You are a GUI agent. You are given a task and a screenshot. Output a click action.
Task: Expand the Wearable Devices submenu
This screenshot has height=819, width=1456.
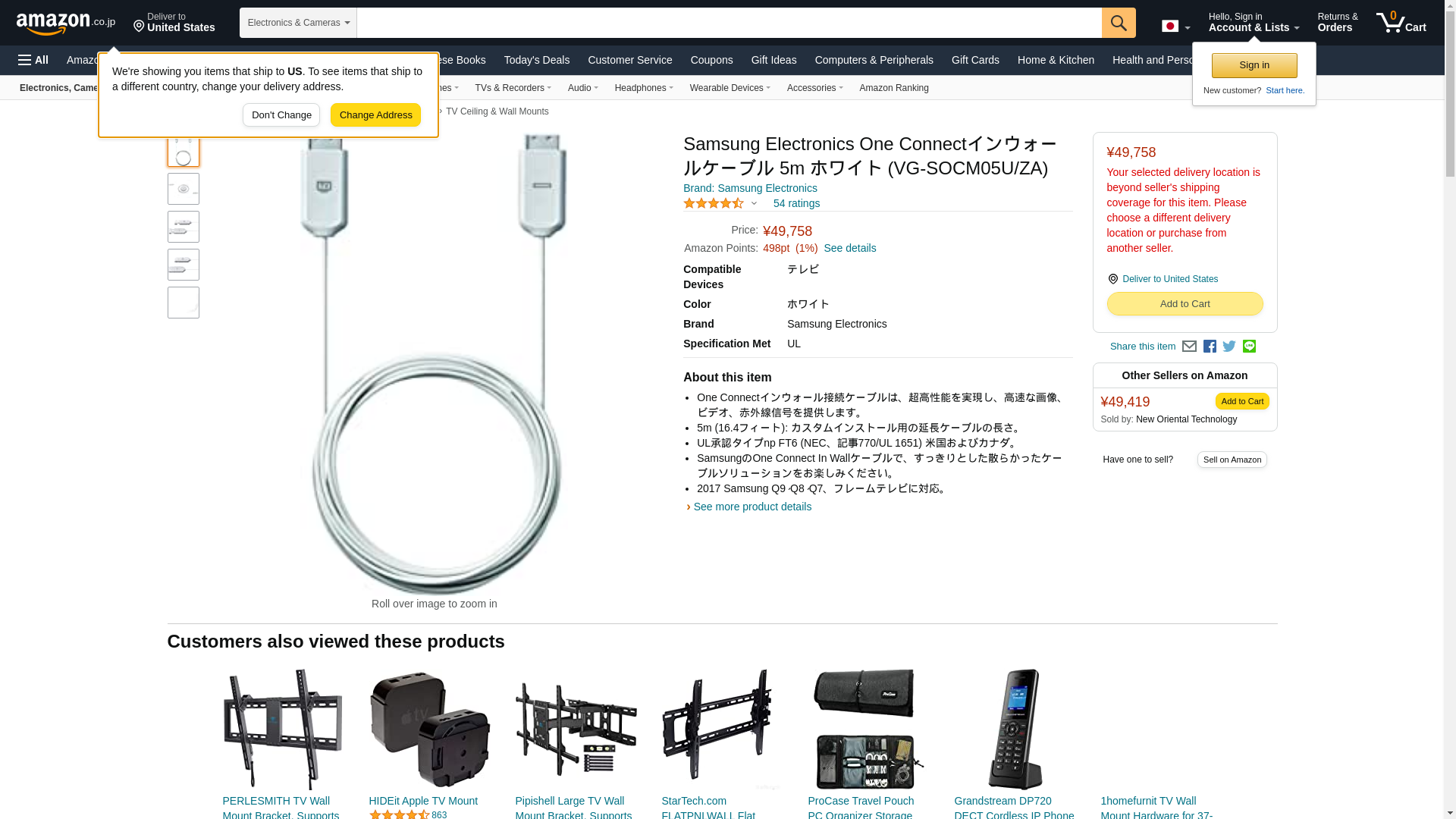[x=730, y=88]
